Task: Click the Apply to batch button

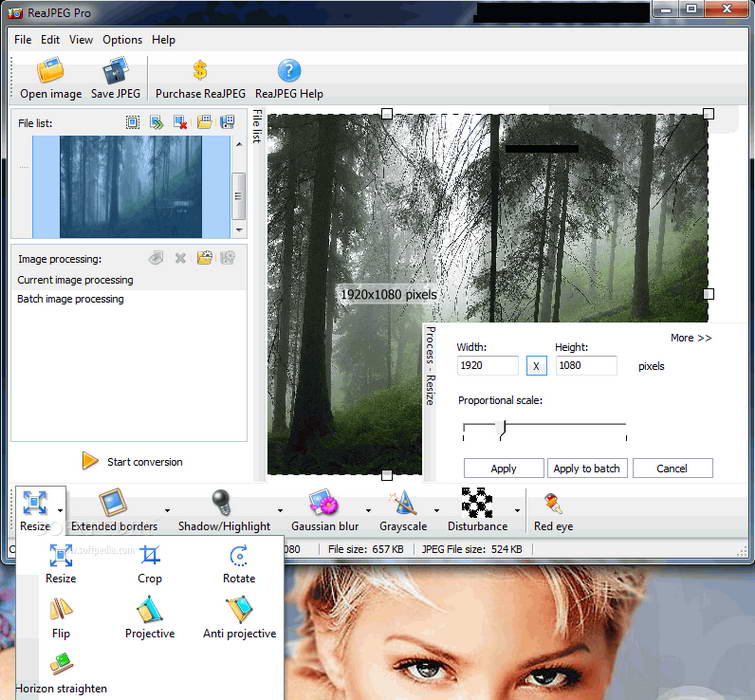Action: (587, 468)
